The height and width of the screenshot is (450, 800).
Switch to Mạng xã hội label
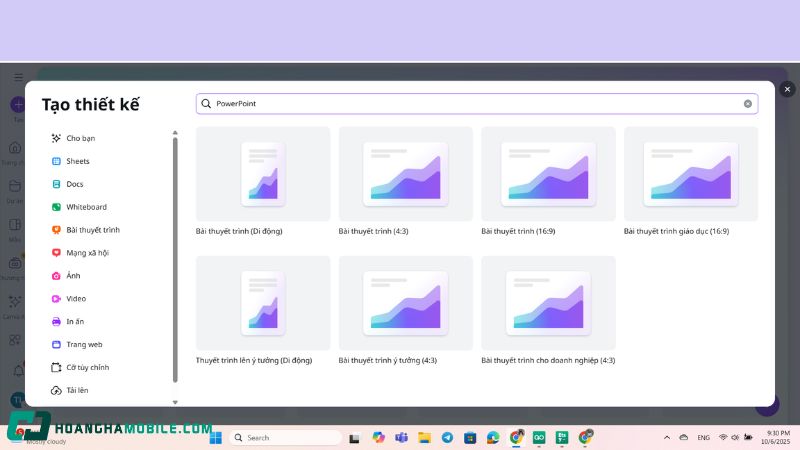(87, 253)
